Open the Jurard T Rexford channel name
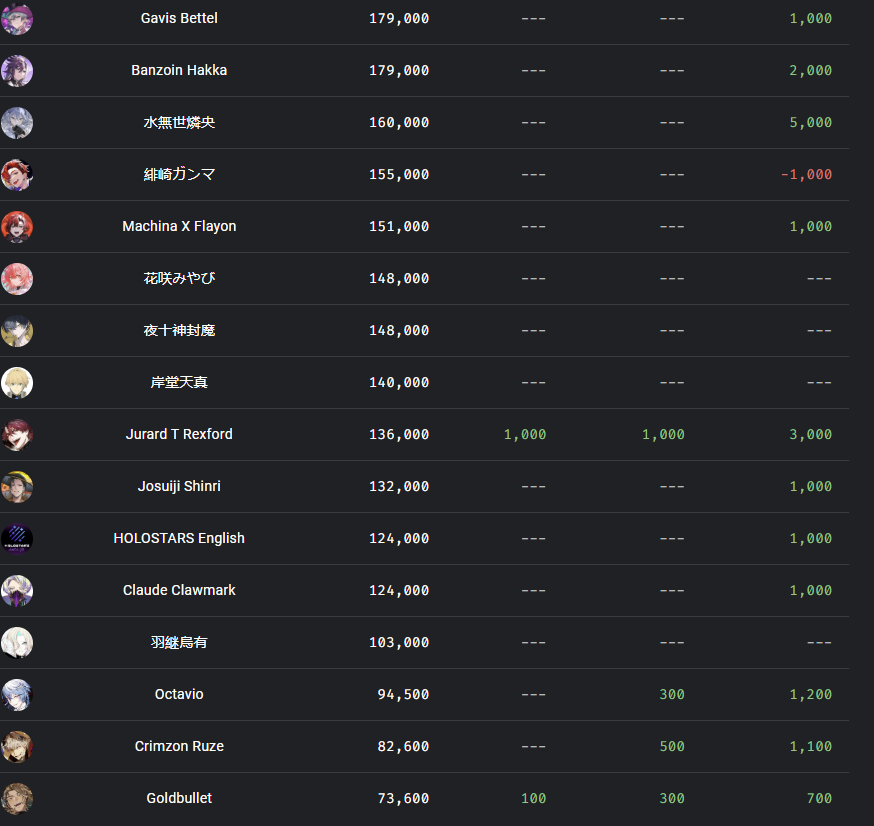 (x=179, y=434)
